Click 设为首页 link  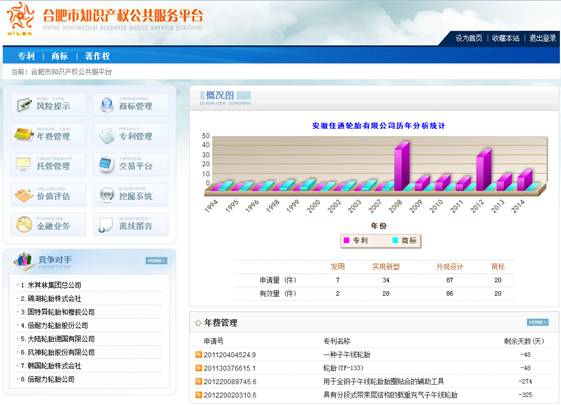[x=469, y=38]
